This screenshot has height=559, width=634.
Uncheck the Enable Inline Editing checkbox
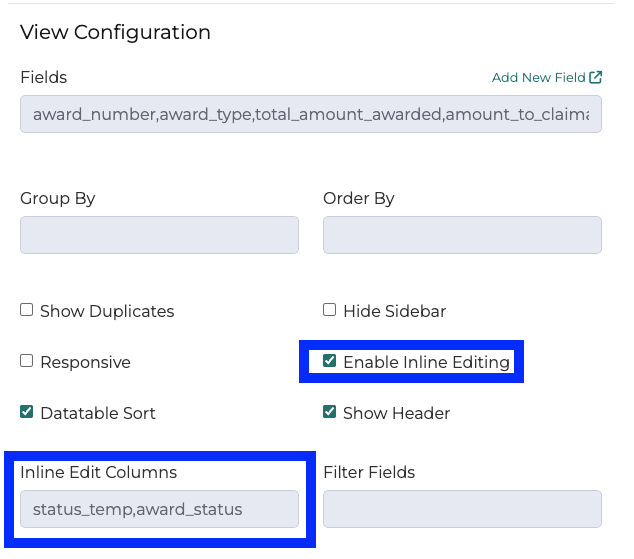pyautogui.click(x=330, y=361)
